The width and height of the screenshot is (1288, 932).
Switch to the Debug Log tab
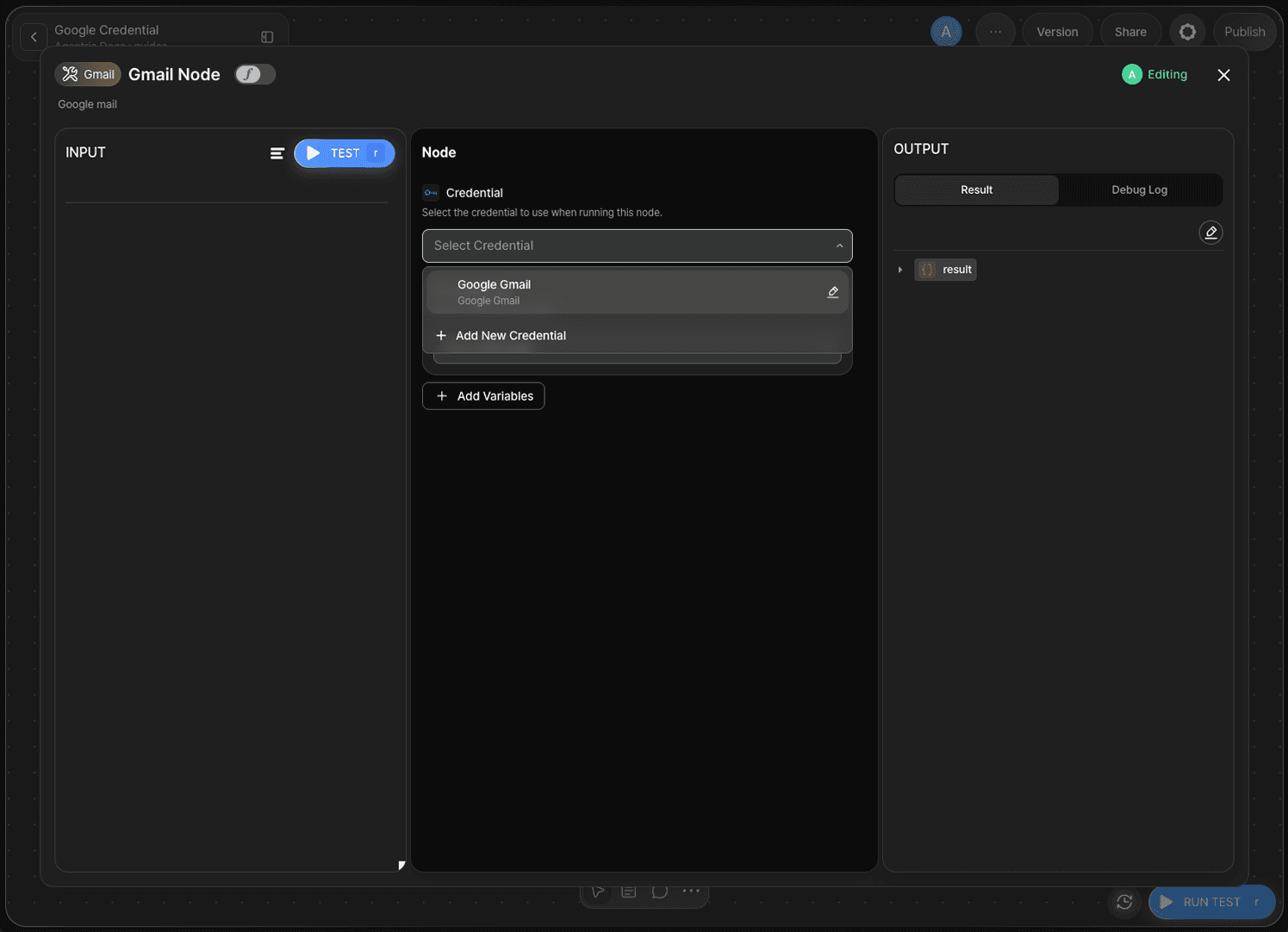[x=1139, y=190]
